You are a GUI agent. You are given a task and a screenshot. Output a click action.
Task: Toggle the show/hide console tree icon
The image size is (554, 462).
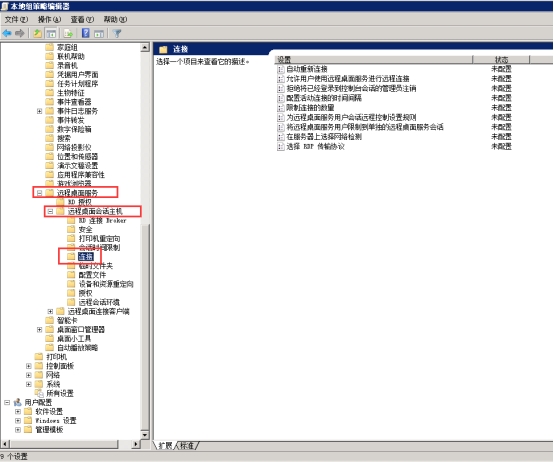tap(51, 34)
